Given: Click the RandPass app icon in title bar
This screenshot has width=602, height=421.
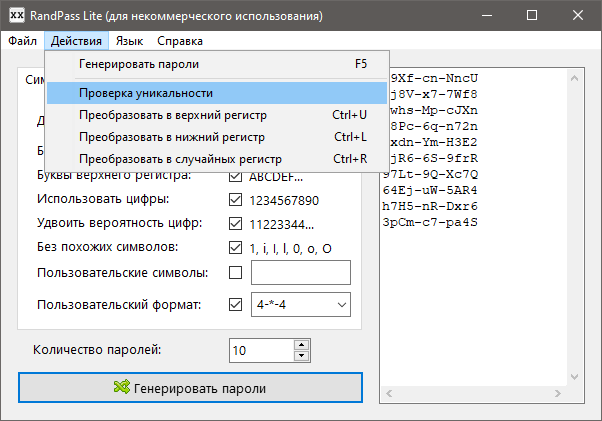Looking at the screenshot, I should tap(17, 15).
